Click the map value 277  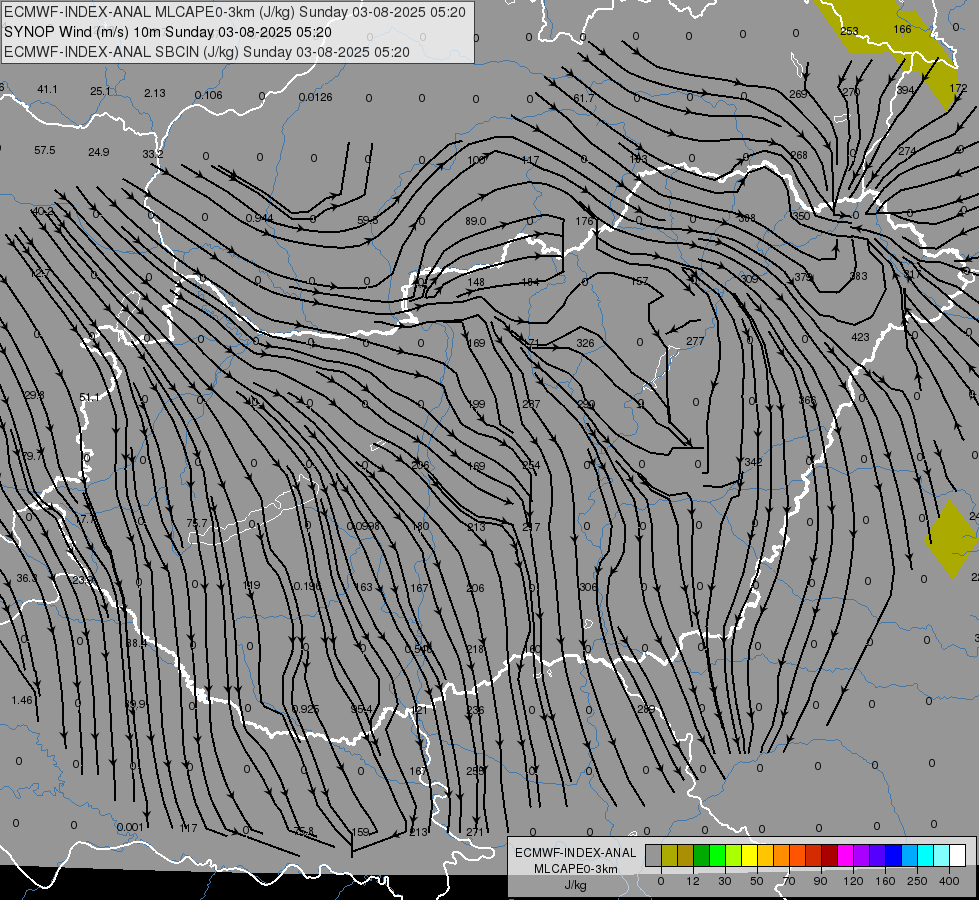click(x=695, y=341)
